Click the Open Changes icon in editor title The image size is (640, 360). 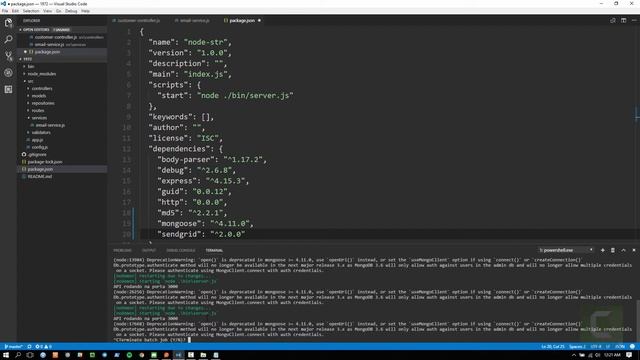coord(613,20)
